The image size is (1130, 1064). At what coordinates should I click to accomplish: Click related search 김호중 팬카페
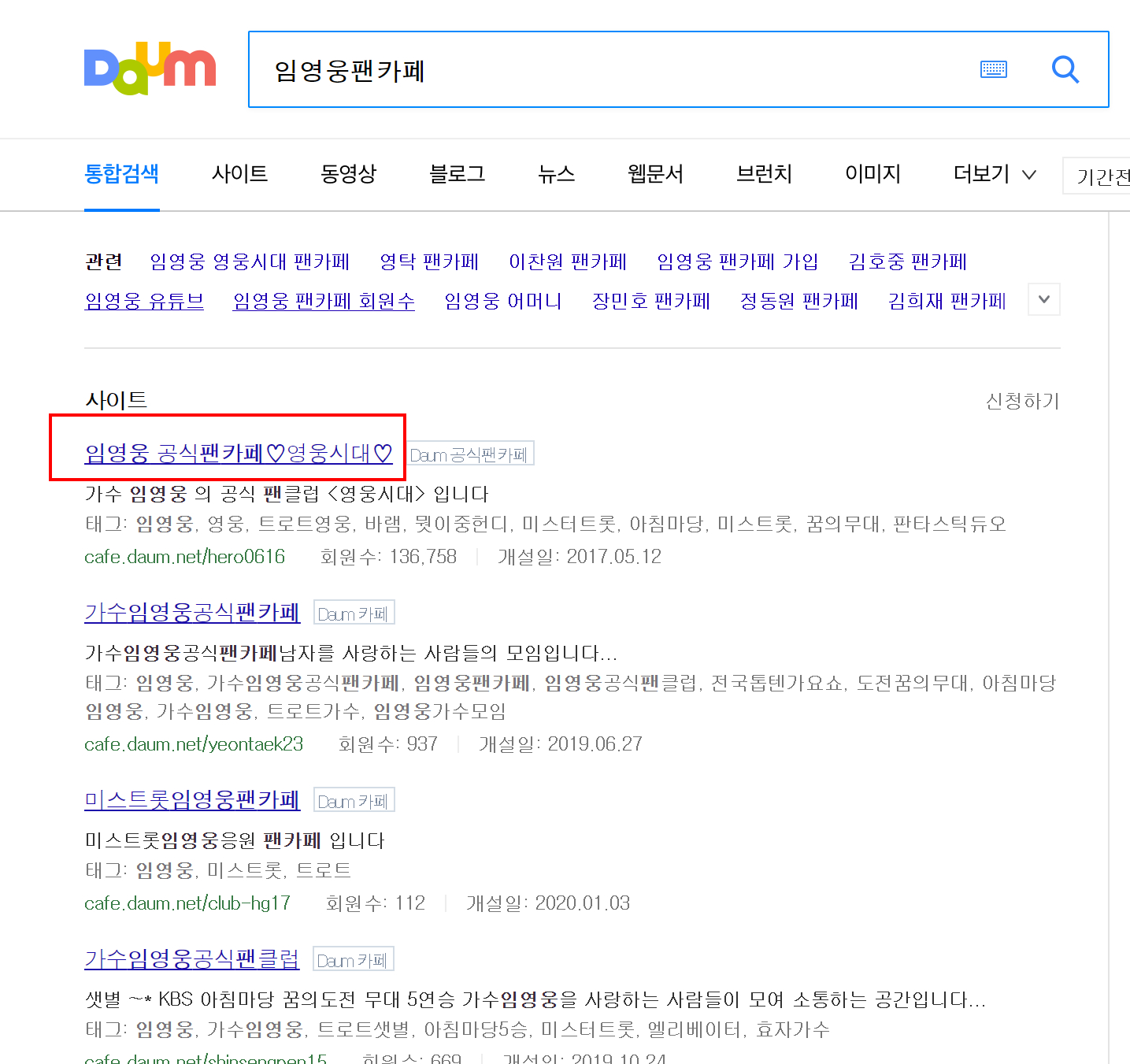tap(908, 261)
